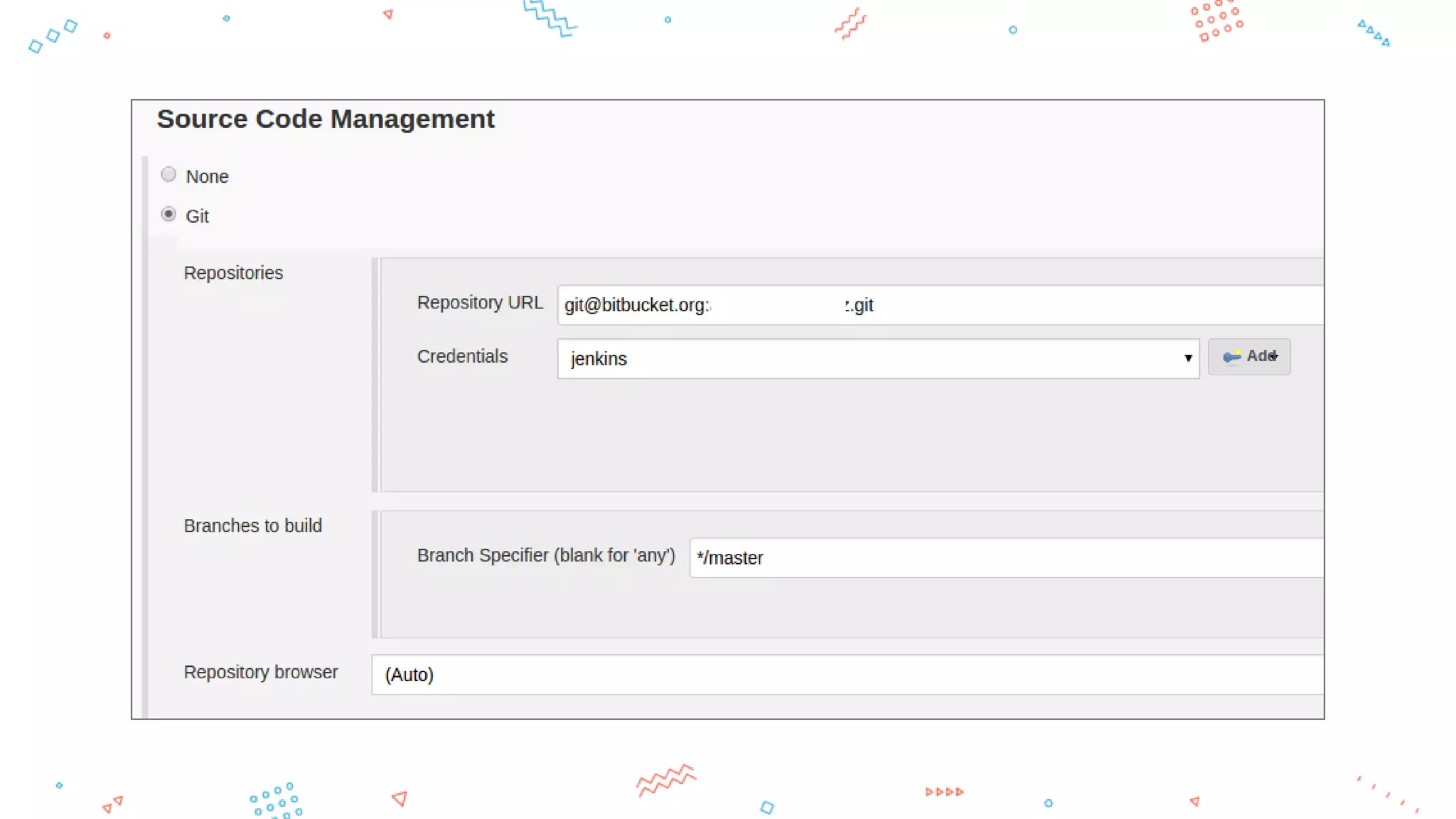Select the Git radio button
Viewport: 1456px width, 819px height.
pos(168,214)
